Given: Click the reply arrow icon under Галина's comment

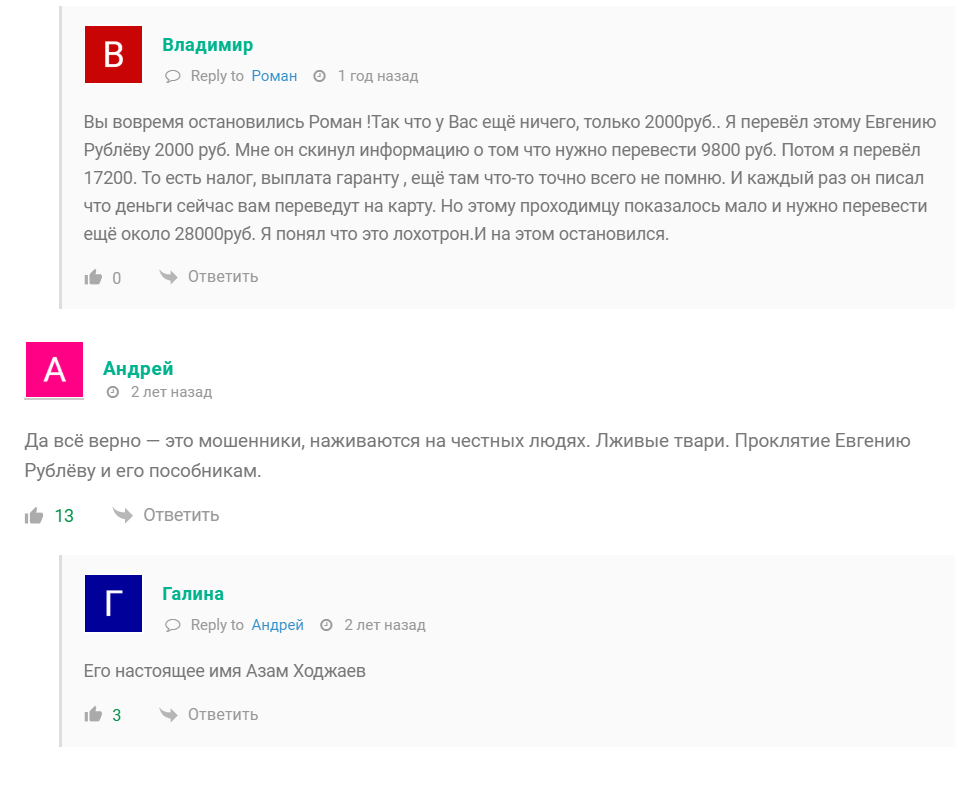Looking at the screenshot, I should pos(168,714).
